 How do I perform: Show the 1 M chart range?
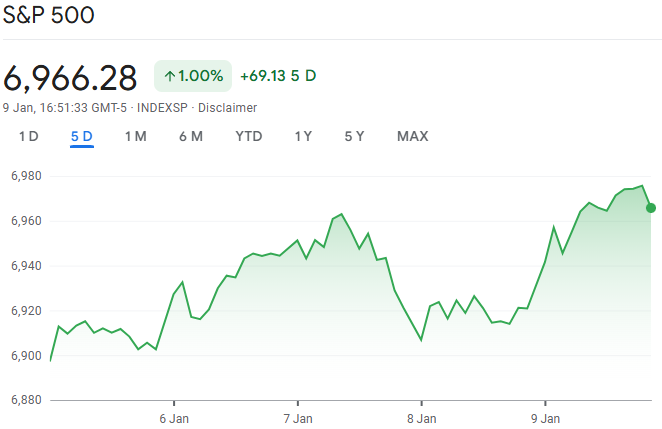coord(136,136)
